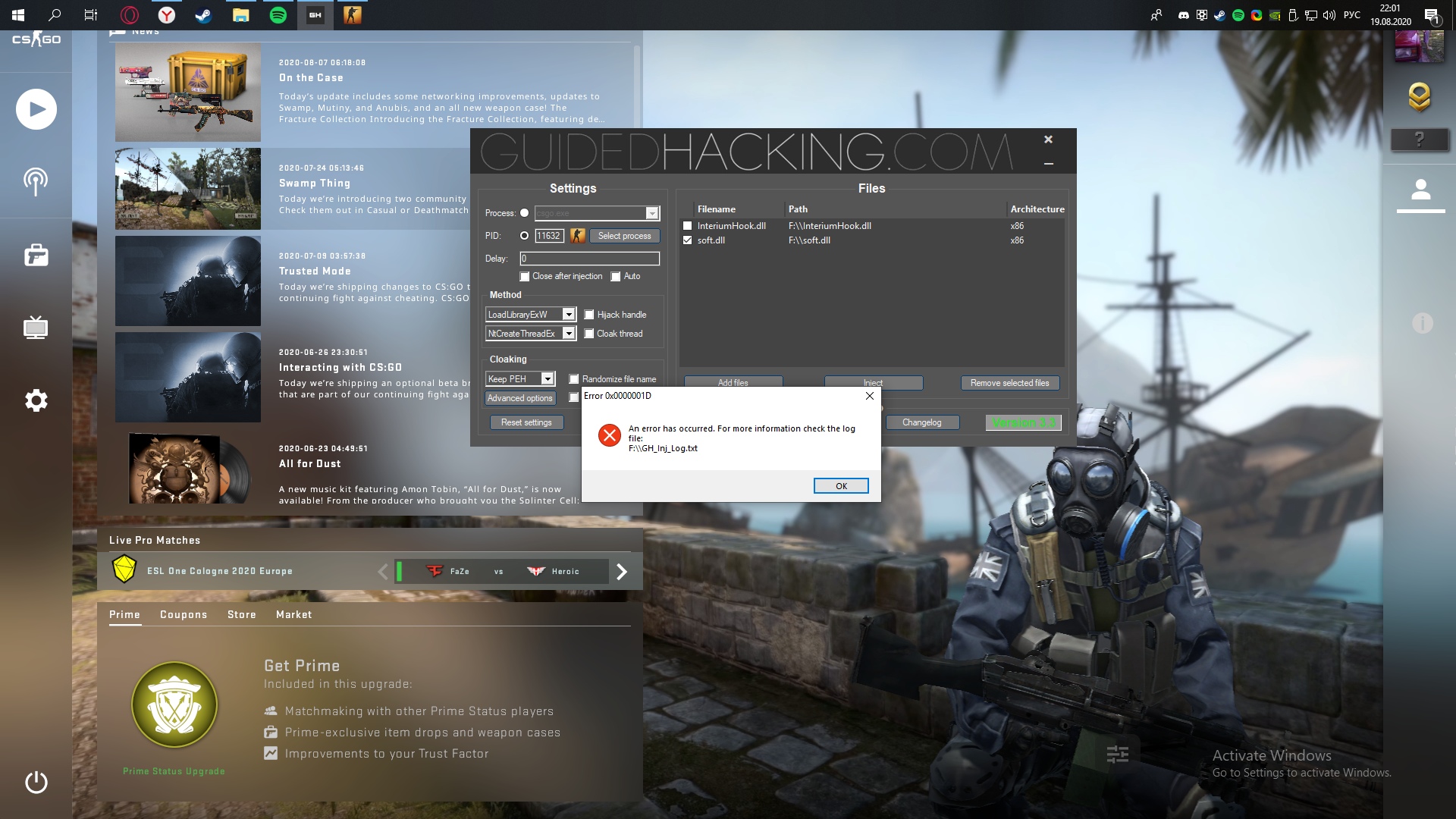Enable Close after injection checkbox
This screenshot has height=819, width=1456.
tap(524, 277)
